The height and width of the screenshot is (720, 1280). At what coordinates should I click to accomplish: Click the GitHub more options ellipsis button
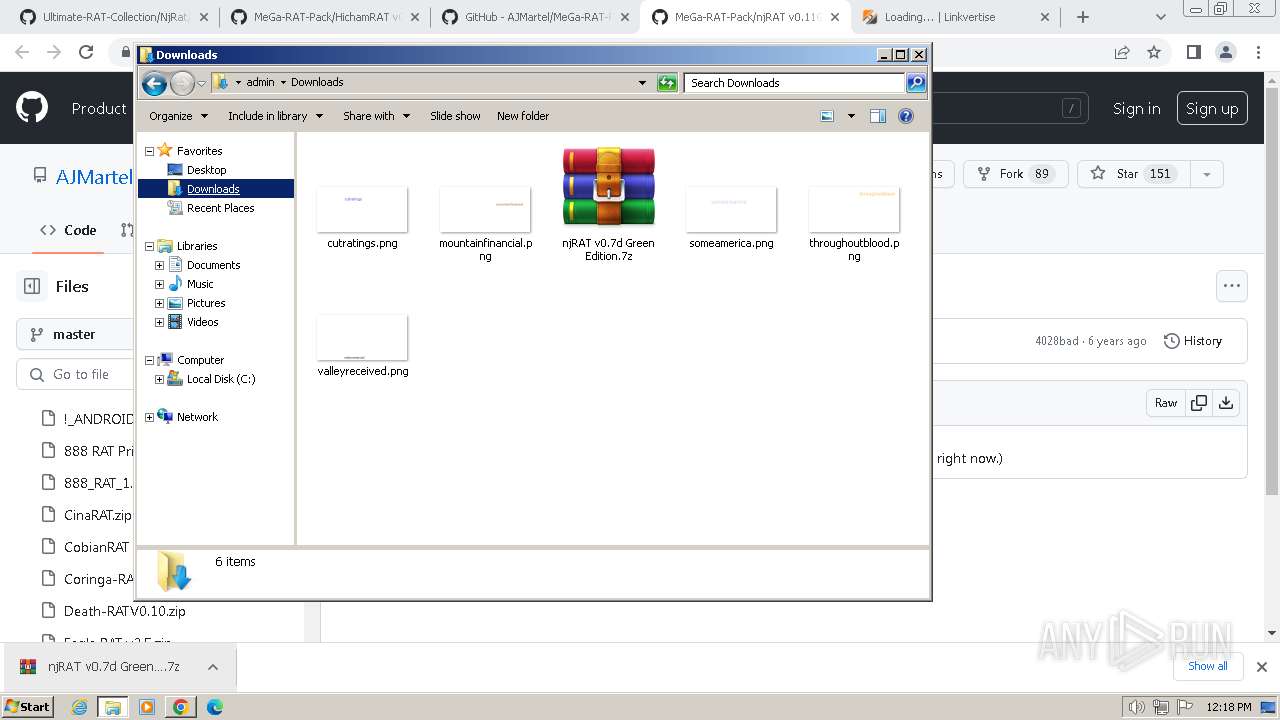1232,286
